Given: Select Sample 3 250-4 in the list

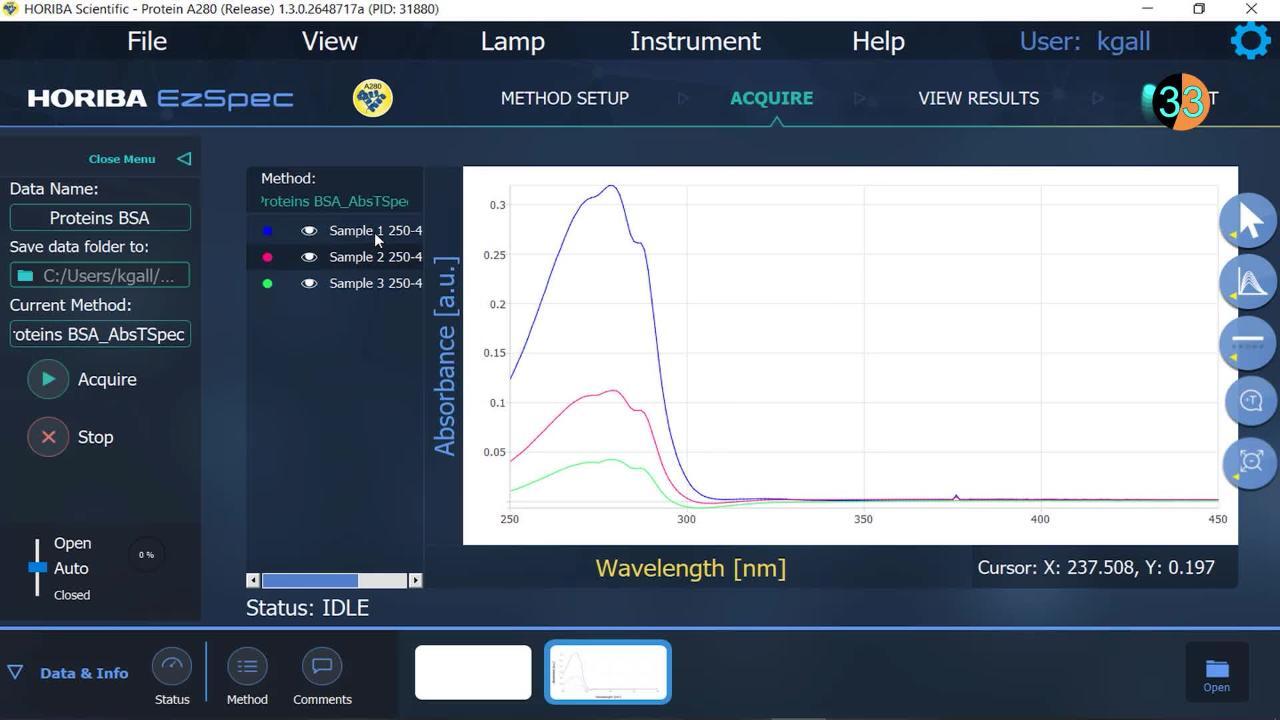Looking at the screenshot, I should point(375,284).
